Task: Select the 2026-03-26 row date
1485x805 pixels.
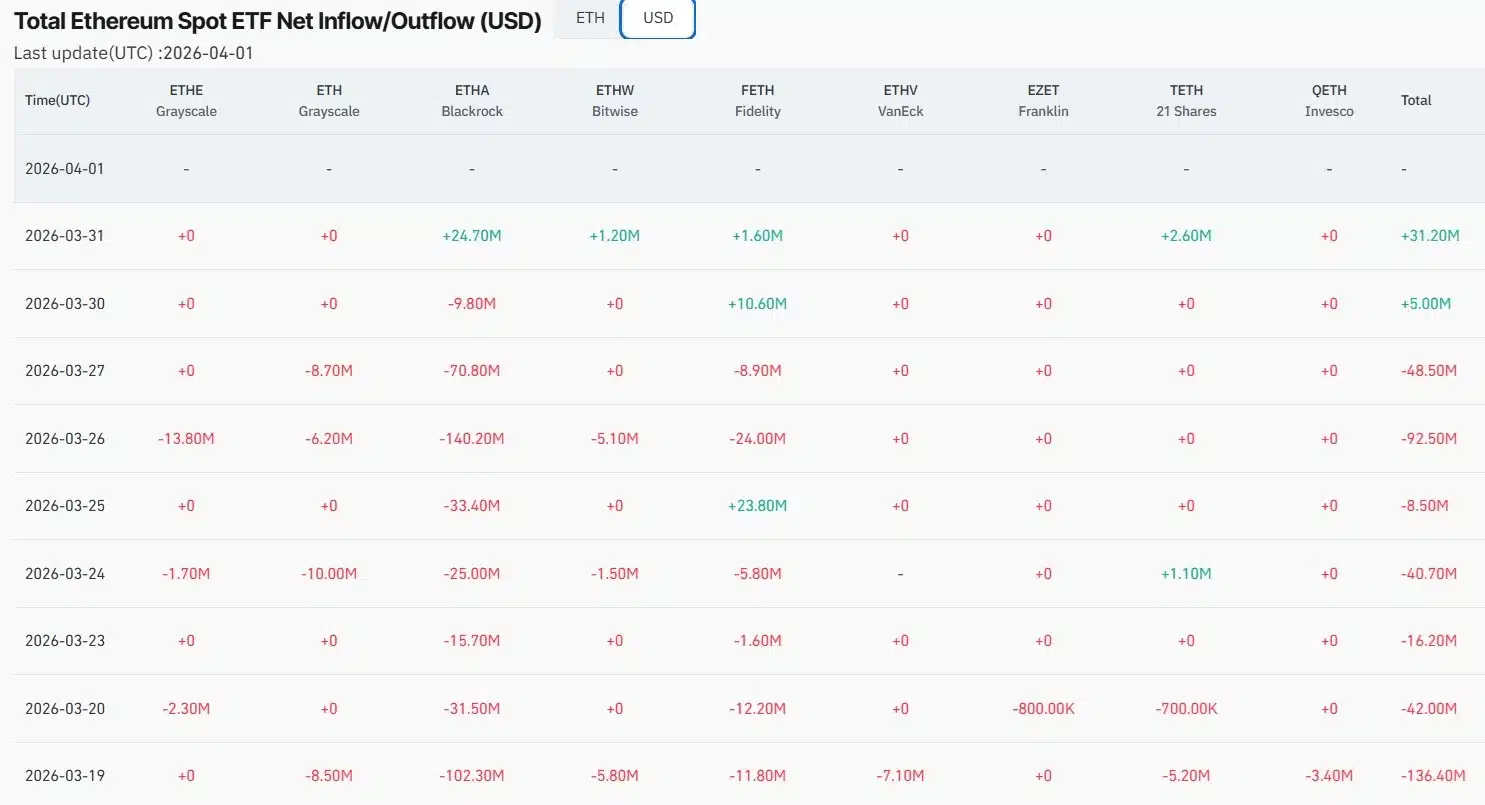Action: (64, 439)
